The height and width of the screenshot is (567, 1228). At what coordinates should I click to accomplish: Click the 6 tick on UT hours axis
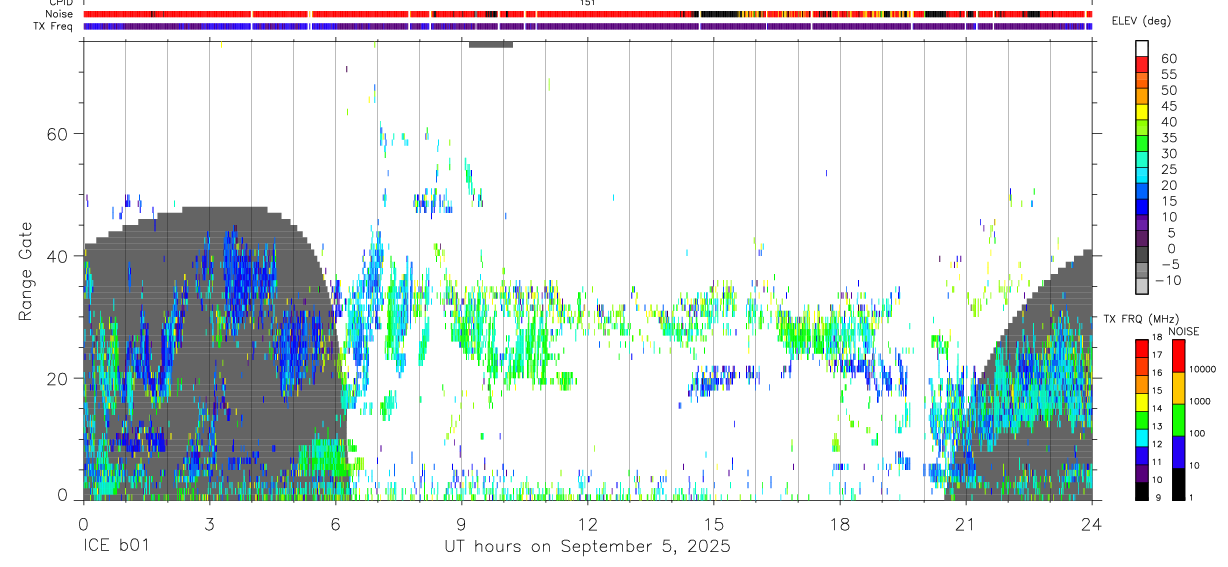[x=335, y=523]
